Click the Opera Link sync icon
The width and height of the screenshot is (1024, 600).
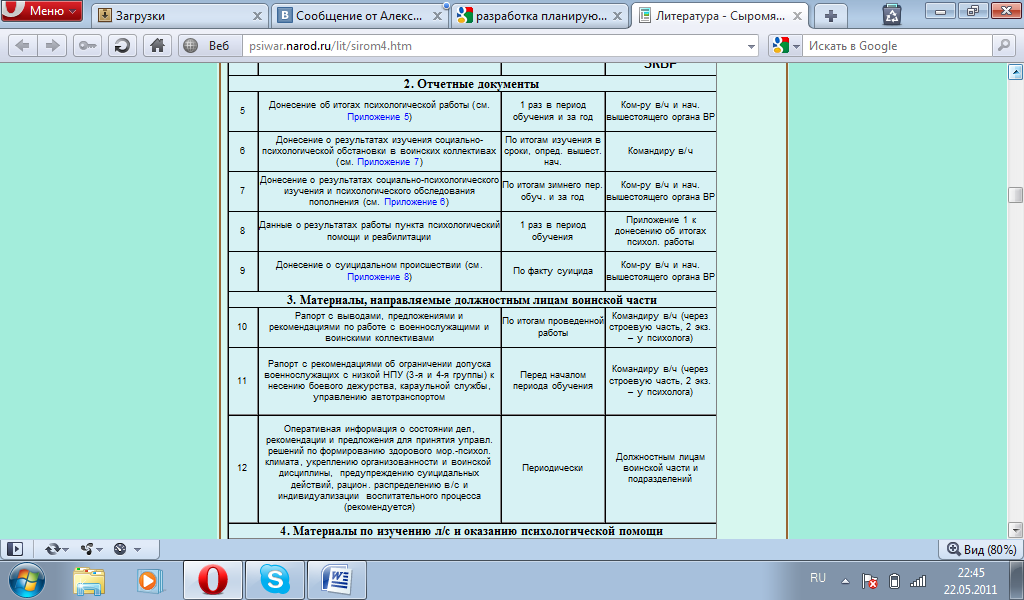click(x=52, y=549)
